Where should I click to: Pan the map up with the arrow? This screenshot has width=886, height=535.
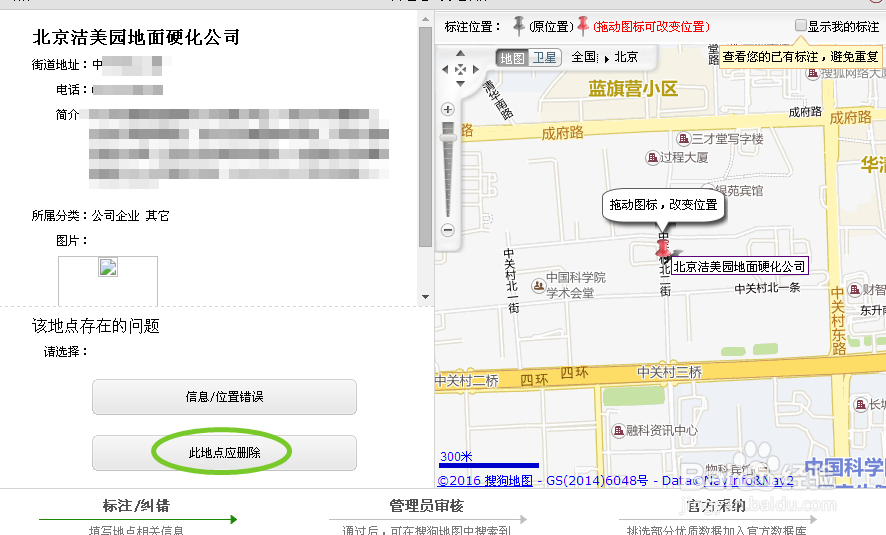click(x=461, y=54)
